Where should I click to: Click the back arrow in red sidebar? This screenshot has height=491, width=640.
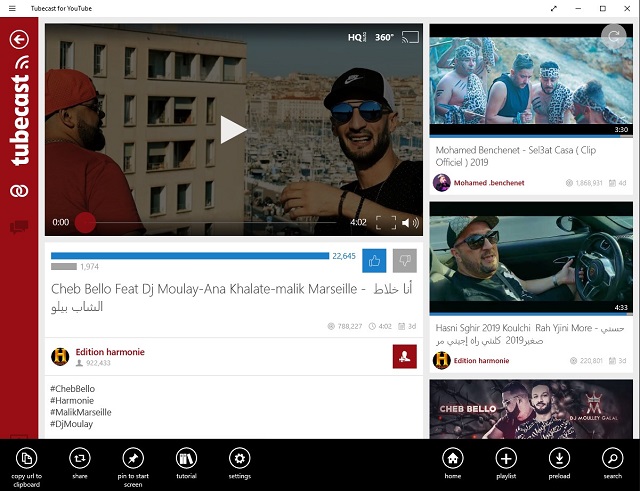20,40
